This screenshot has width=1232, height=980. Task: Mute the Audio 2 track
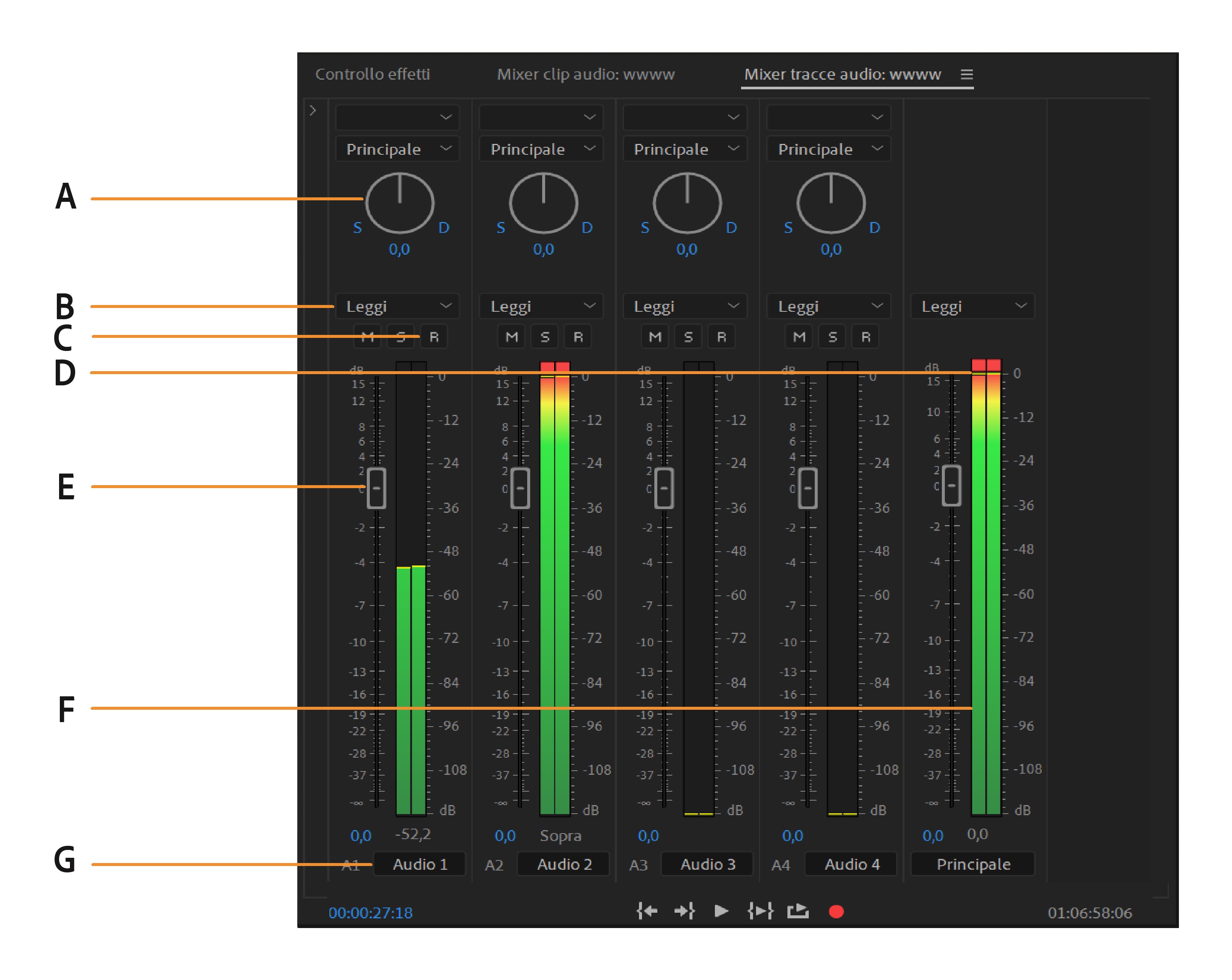point(511,337)
